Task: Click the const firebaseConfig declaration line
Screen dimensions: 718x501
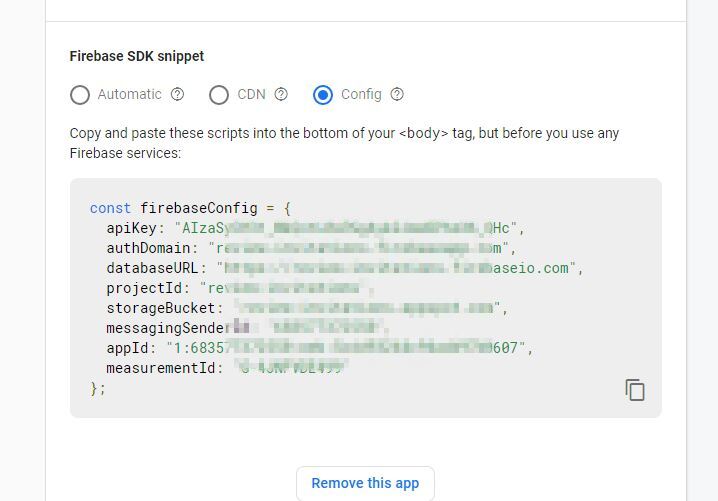Action: (x=190, y=208)
